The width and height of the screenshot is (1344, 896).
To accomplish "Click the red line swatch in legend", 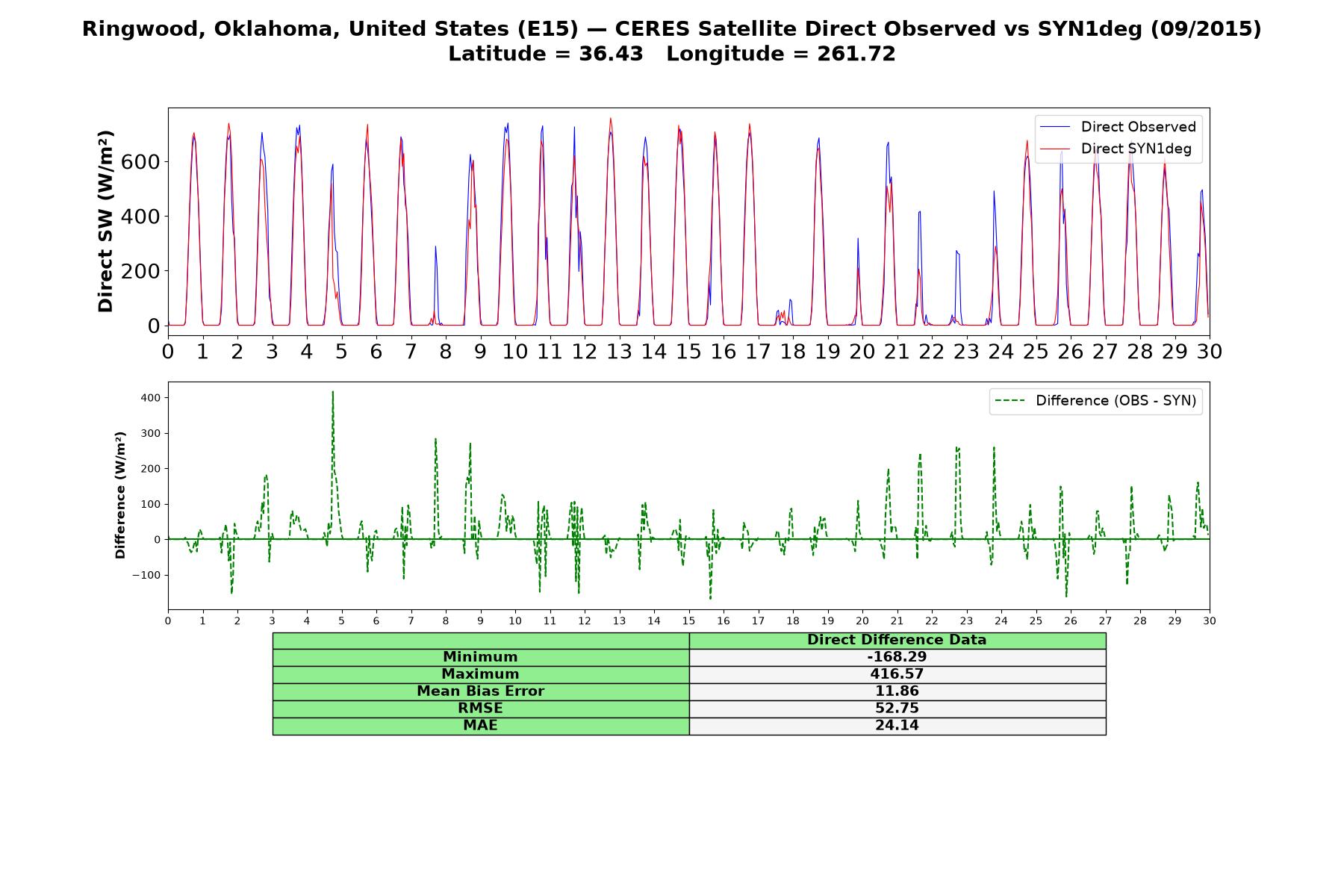I will tap(1056, 149).
